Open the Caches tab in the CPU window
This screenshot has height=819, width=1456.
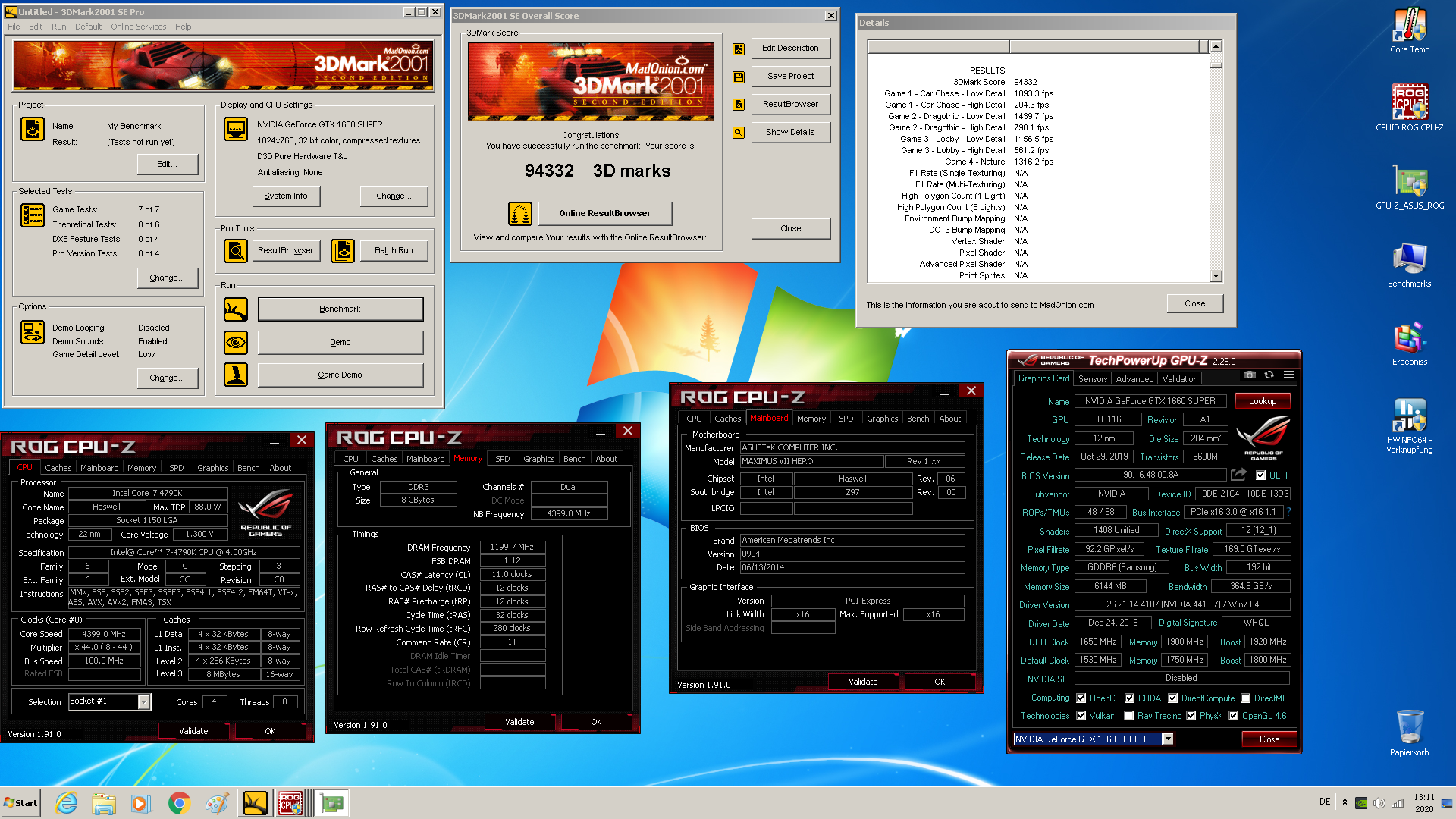tap(58, 468)
